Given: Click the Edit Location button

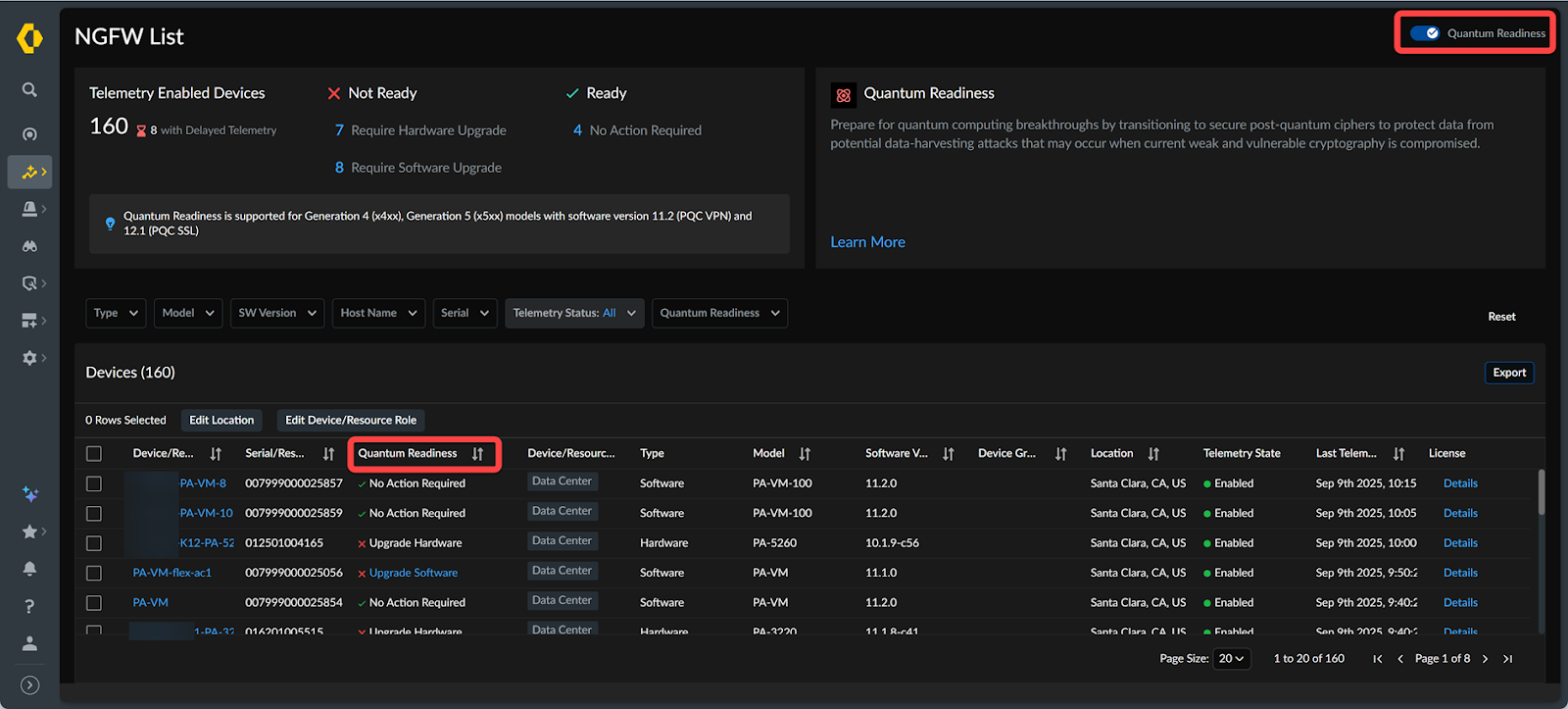Looking at the screenshot, I should (221, 420).
